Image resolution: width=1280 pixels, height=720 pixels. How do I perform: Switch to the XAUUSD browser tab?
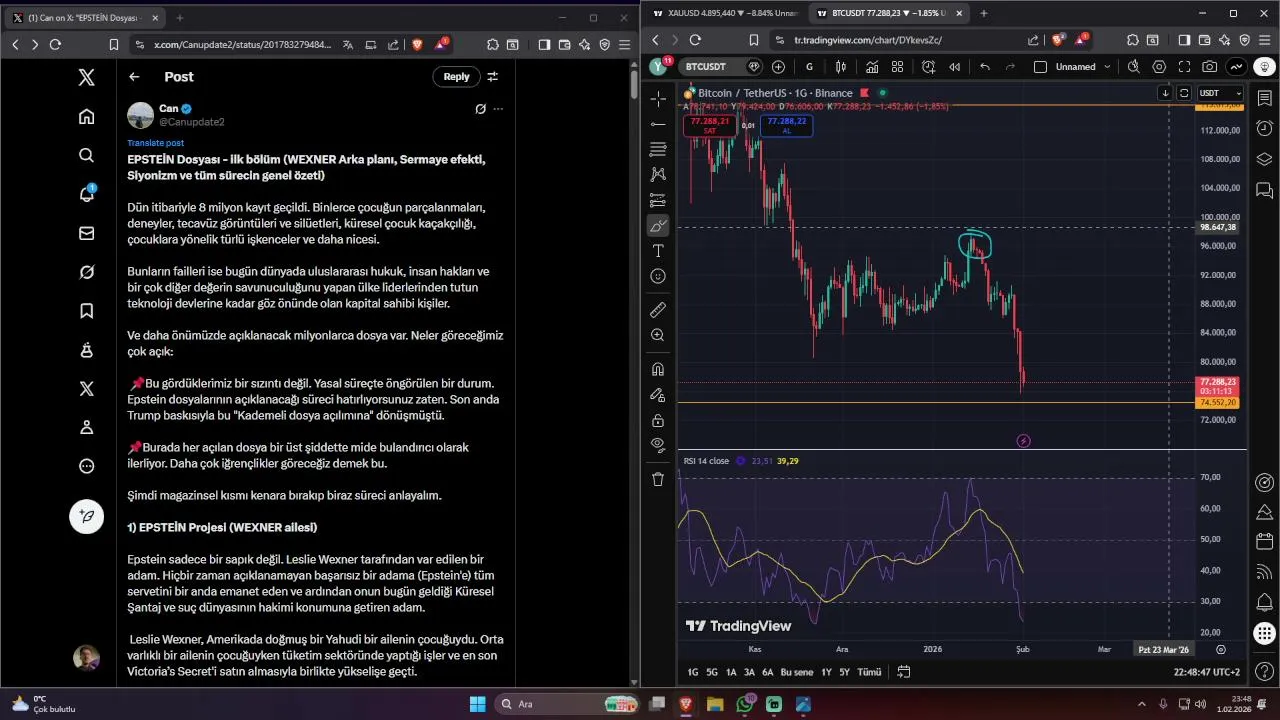724,14
